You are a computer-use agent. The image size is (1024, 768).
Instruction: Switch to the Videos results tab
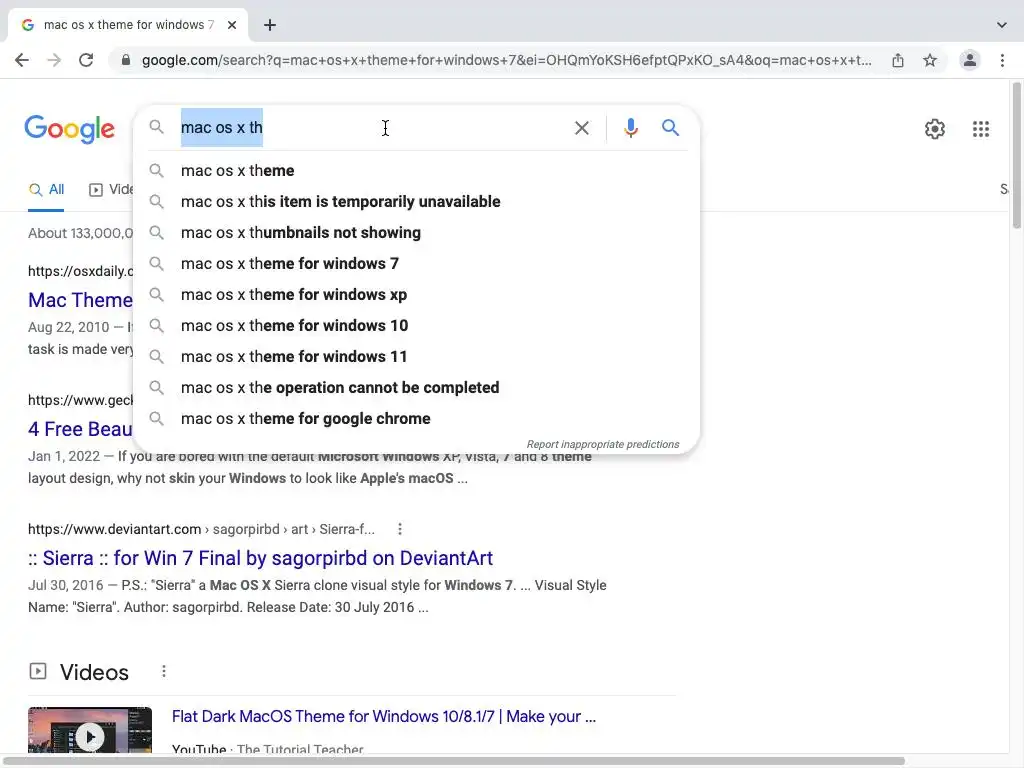coord(110,189)
